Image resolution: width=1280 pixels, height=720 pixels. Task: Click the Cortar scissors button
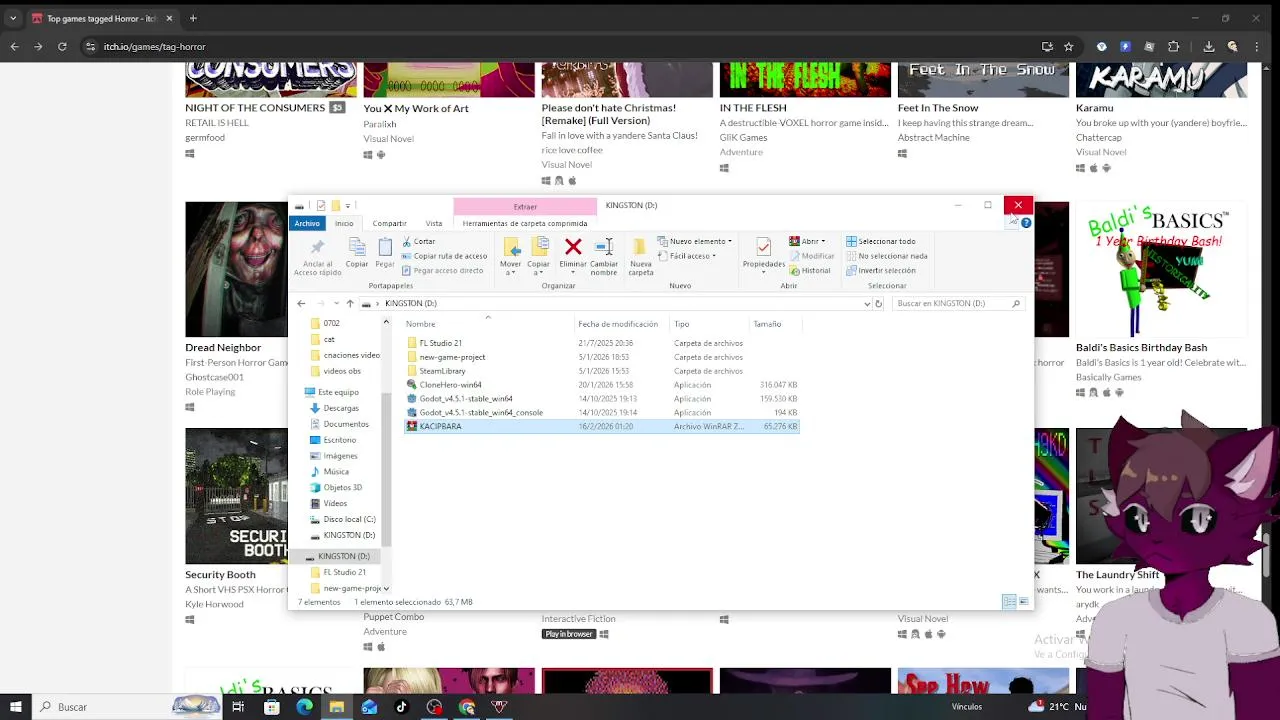coord(419,241)
